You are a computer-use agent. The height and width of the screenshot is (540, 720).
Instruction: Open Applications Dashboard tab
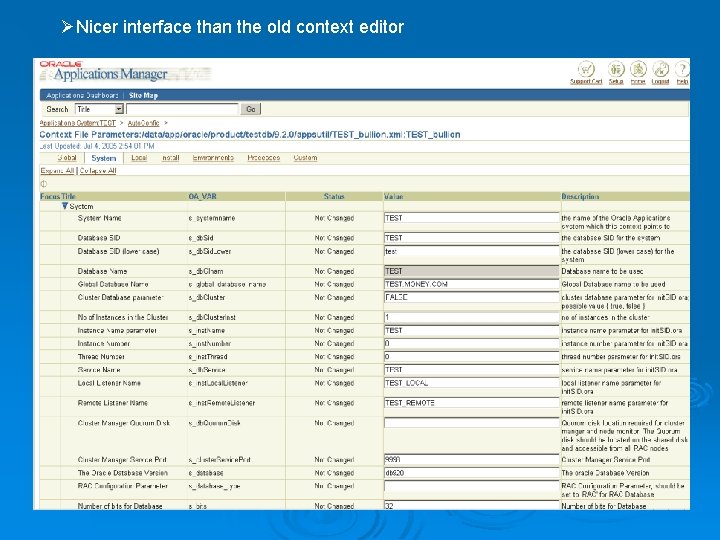82,96
